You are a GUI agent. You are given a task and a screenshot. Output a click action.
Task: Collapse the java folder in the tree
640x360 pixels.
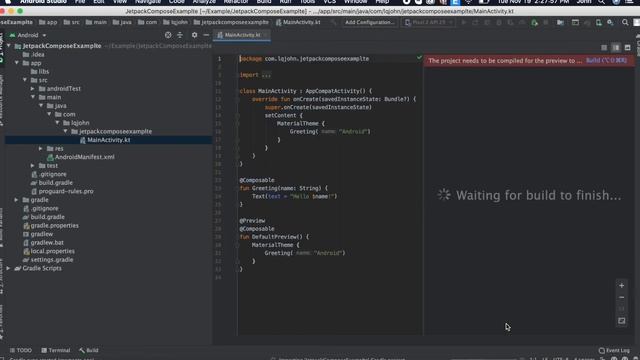coord(41,106)
